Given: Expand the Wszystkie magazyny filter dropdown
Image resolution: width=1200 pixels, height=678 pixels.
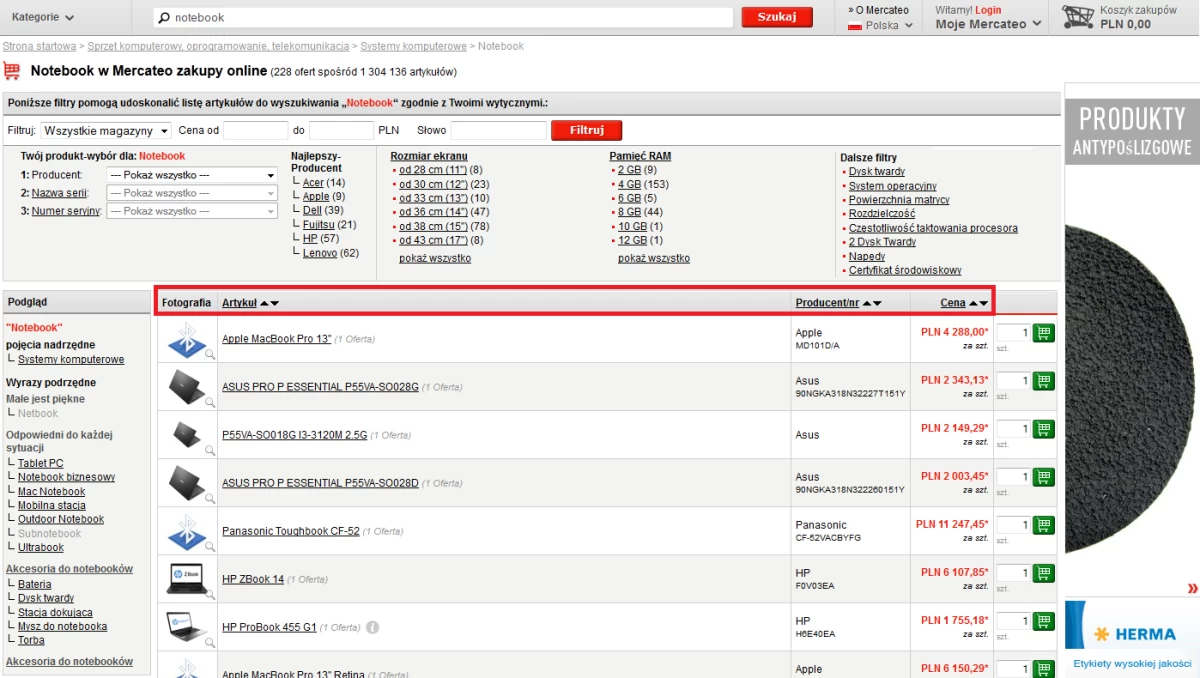Looking at the screenshot, I should 105,131.
